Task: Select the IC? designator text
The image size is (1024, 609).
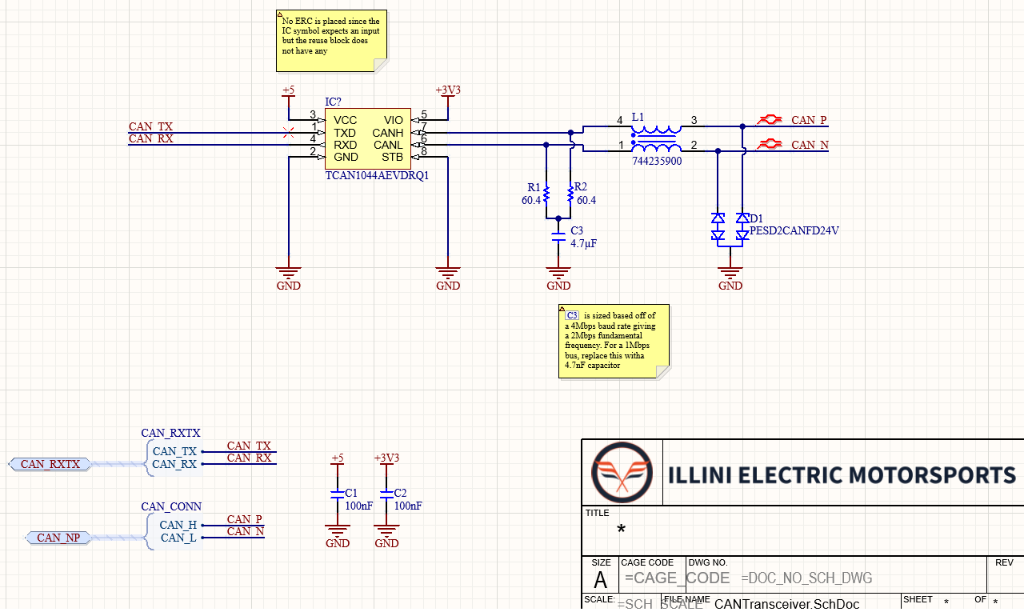Action: click(x=333, y=102)
